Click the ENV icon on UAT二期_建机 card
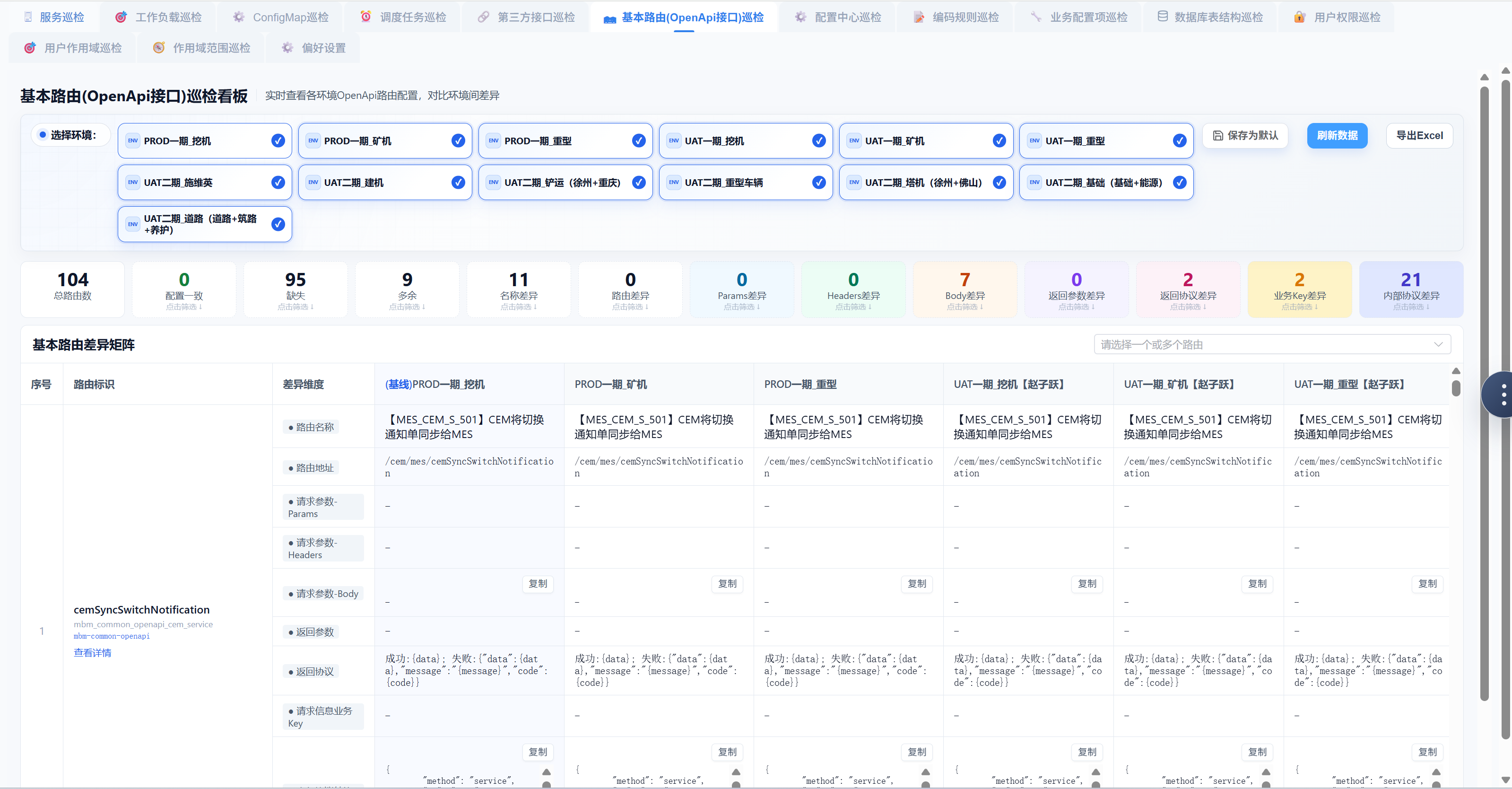The image size is (1512, 789). [x=313, y=183]
